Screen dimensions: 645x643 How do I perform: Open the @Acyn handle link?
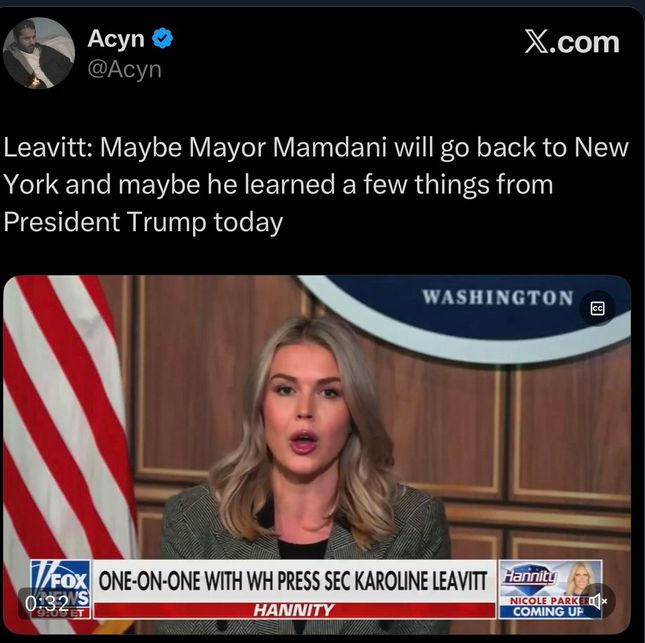[124, 69]
